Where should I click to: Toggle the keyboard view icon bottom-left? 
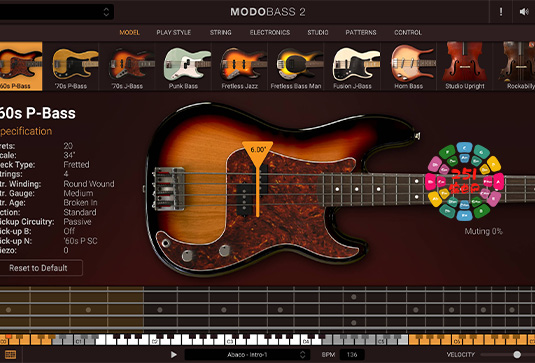click(x=11, y=355)
